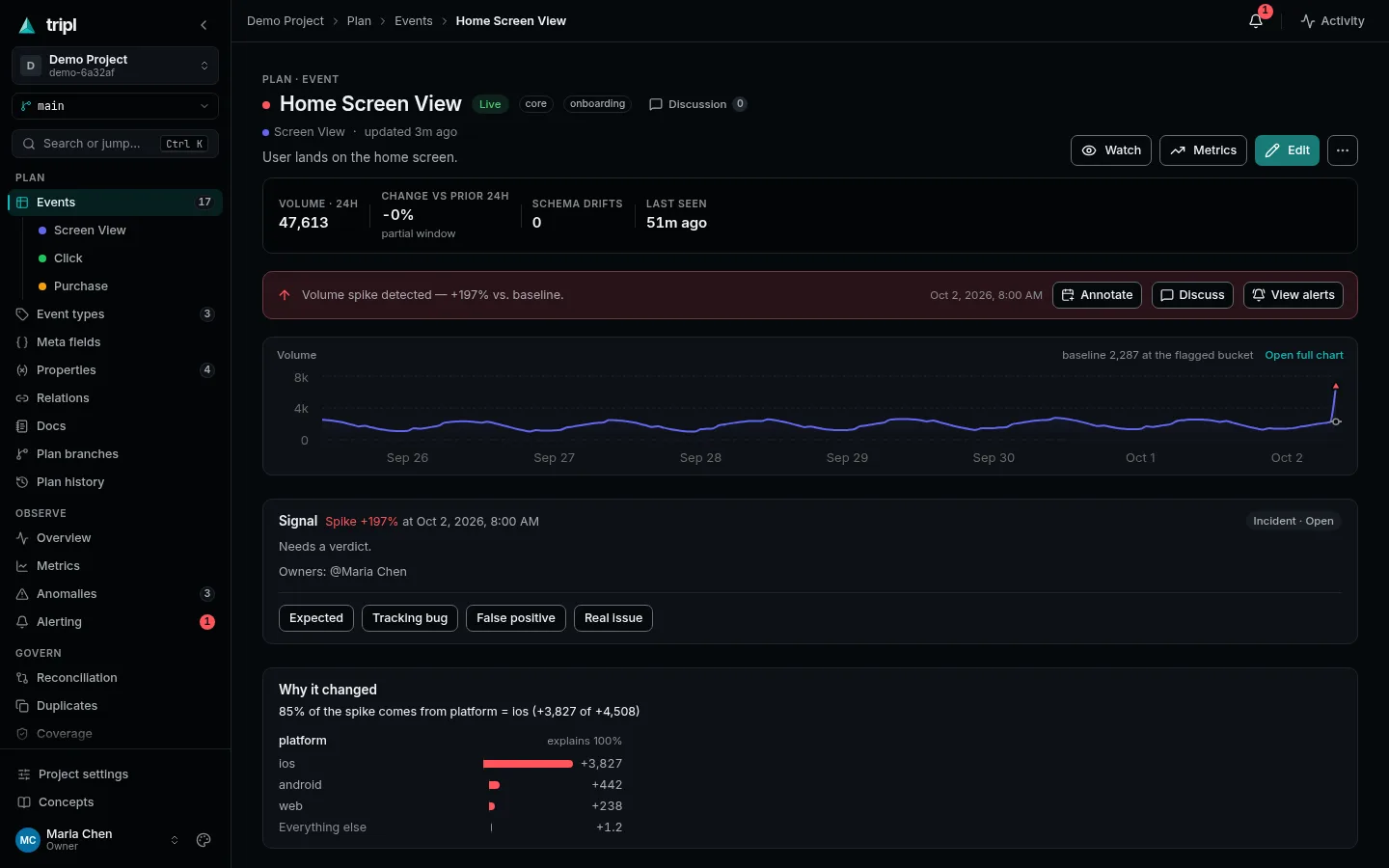Click the 51m ago last seen value
This screenshot has width=1389, height=868.
676,223
